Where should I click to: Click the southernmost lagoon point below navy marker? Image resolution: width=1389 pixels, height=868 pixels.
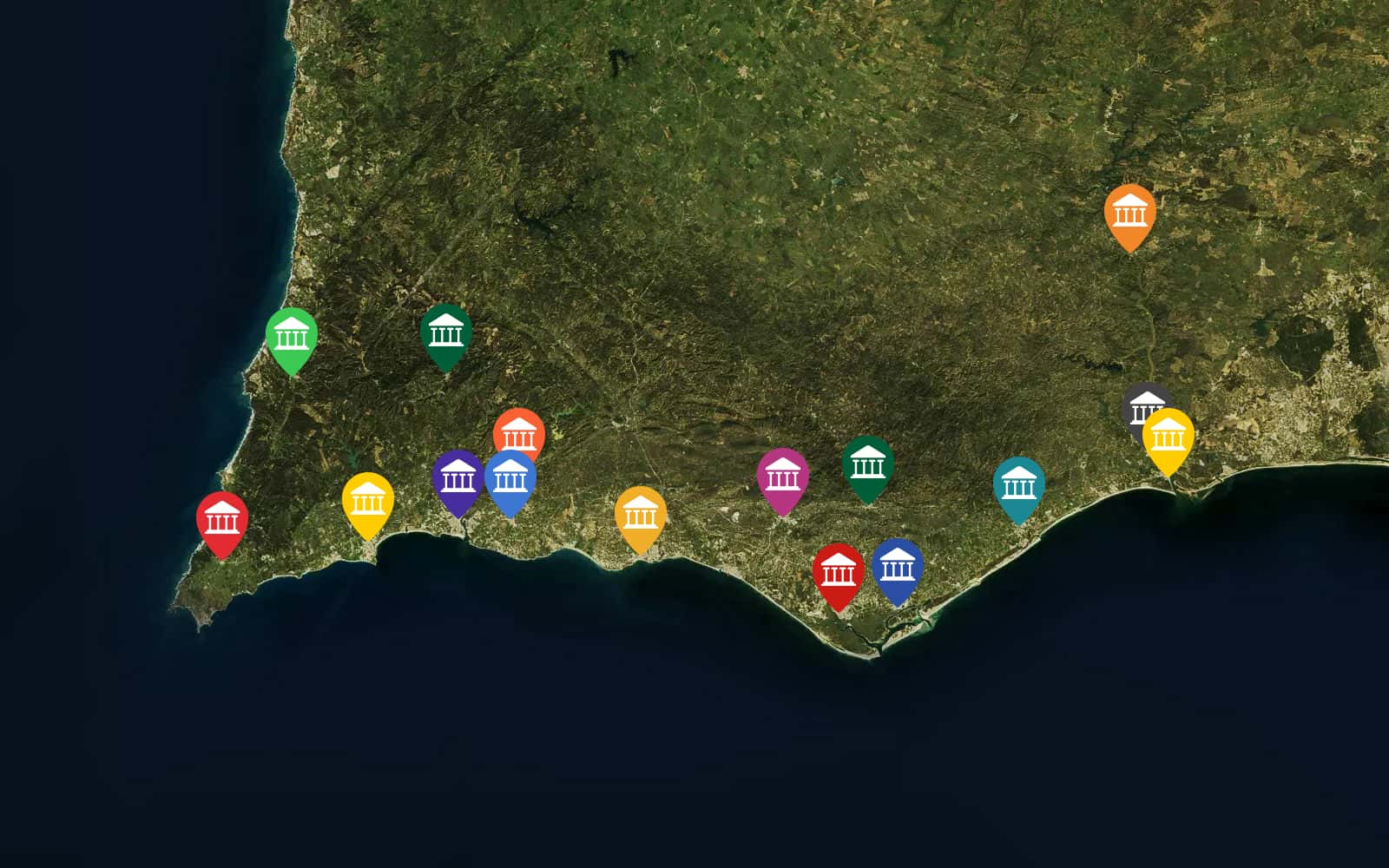click(x=871, y=655)
